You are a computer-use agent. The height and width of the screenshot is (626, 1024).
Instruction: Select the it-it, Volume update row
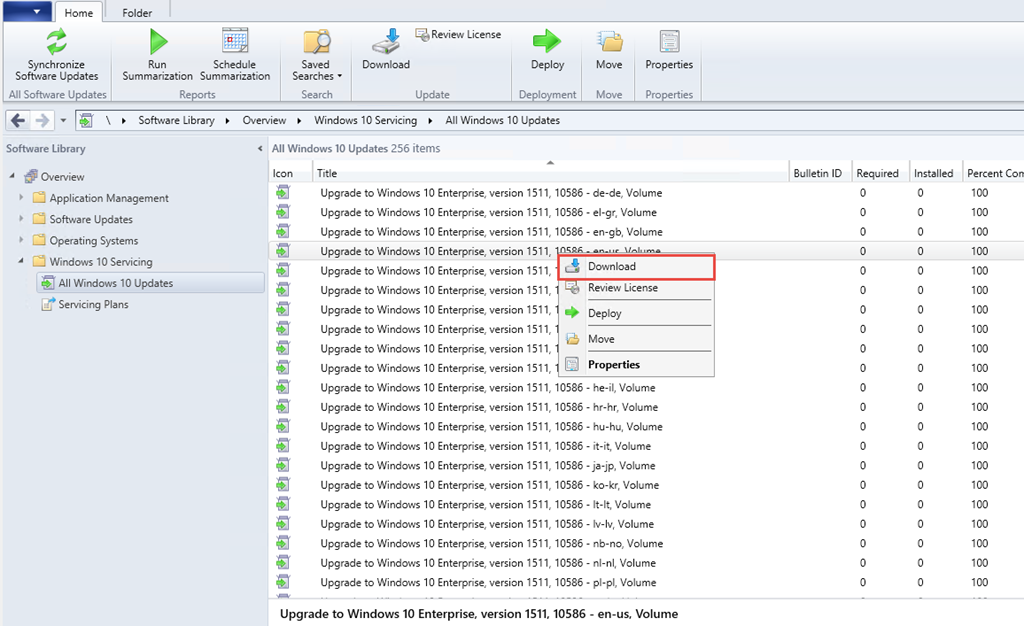(646, 446)
